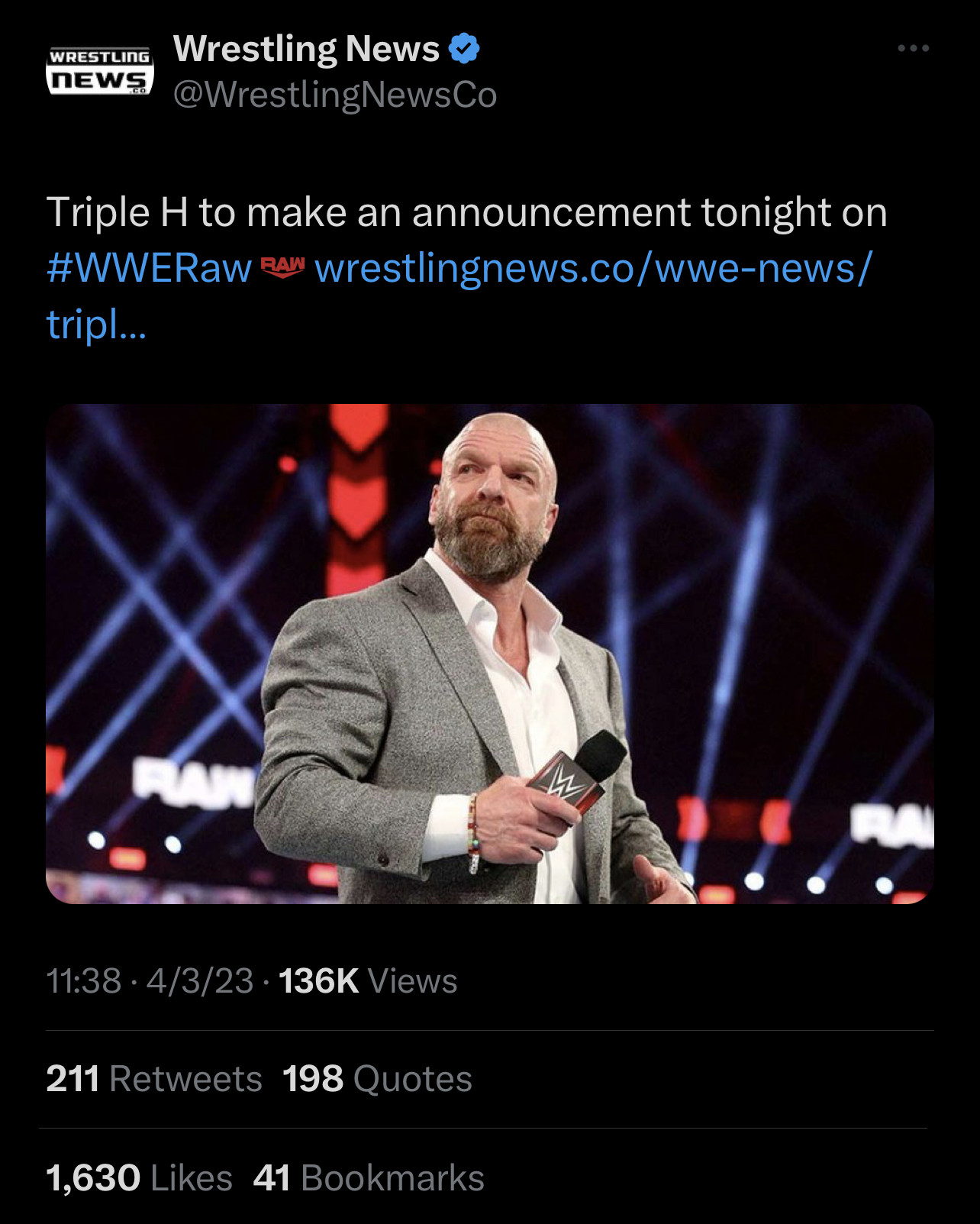980x1224 pixels.
Task: Click the 41 Bookmarks count
Action: click(x=369, y=1177)
